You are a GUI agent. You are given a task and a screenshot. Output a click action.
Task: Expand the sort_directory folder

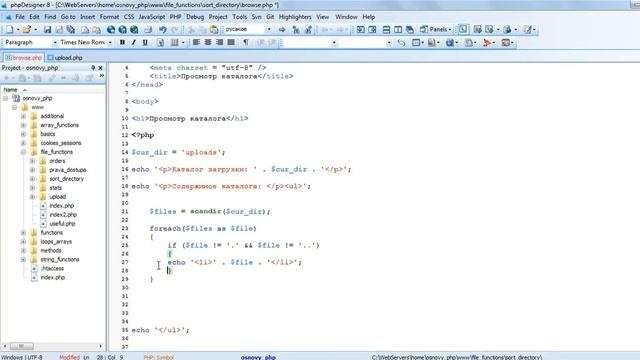[32, 179]
